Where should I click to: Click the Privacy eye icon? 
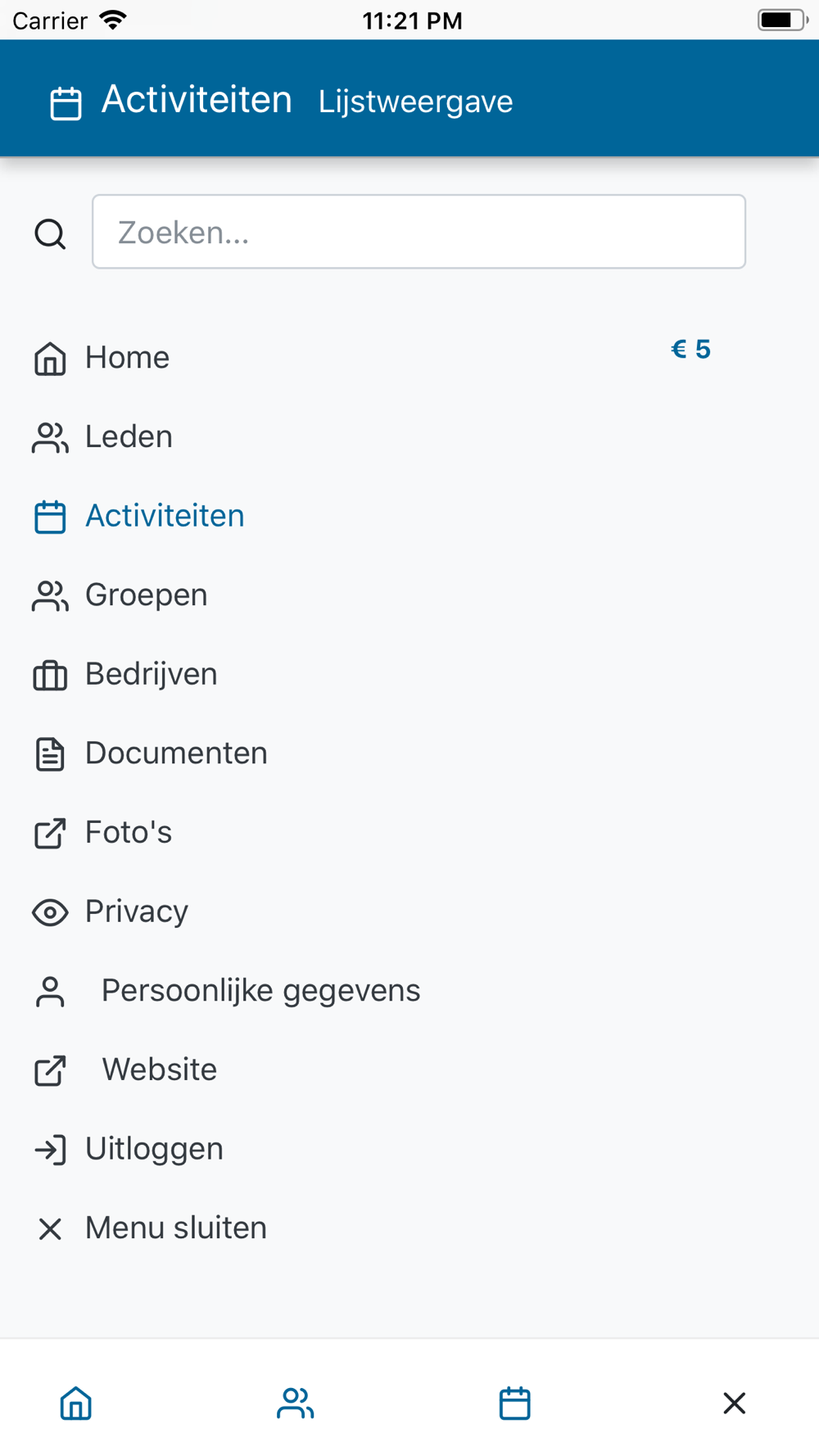(50, 912)
